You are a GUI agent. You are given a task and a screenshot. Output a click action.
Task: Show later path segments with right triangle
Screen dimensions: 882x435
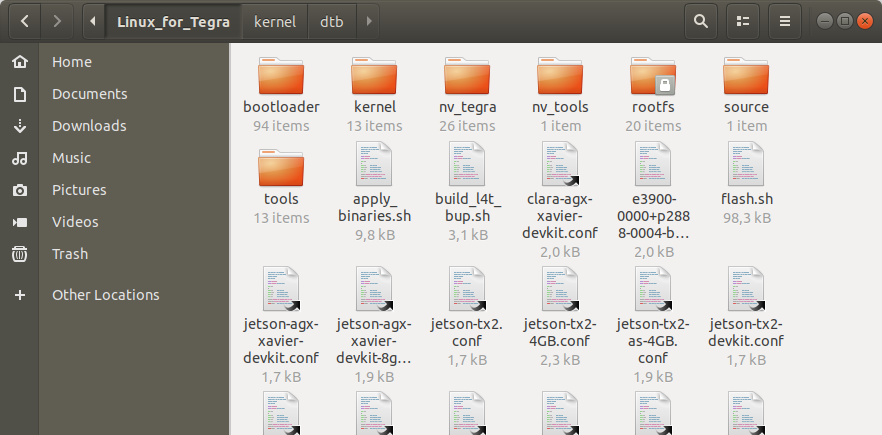click(x=368, y=21)
